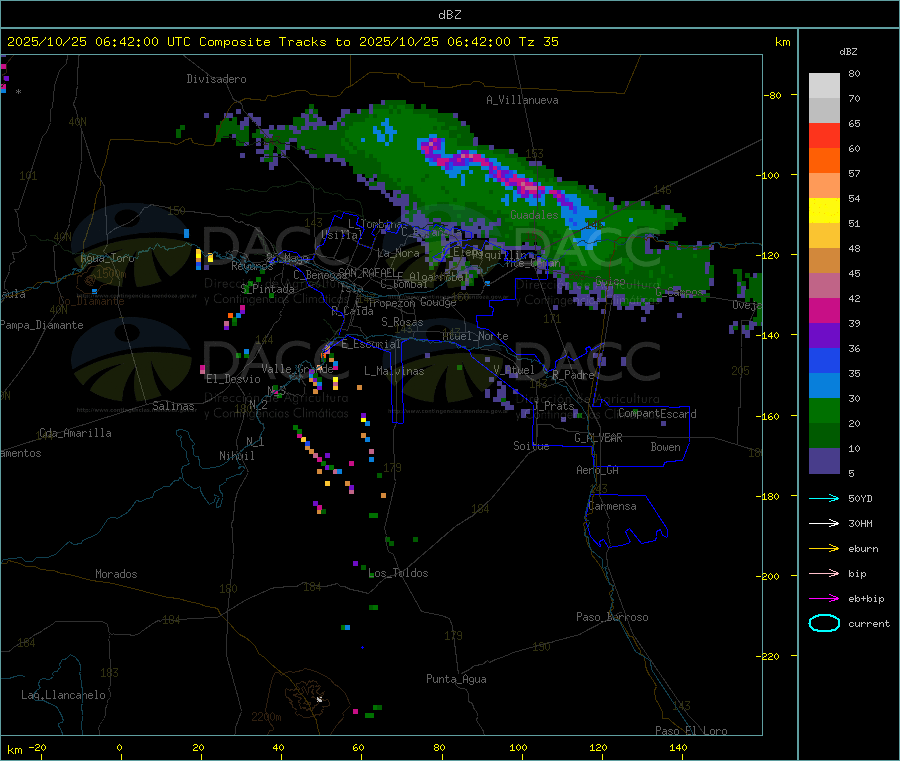Viewport: 900px width, 761px height.
Task: Click the Nihuil map label
Action: click(x=236, y=456)
